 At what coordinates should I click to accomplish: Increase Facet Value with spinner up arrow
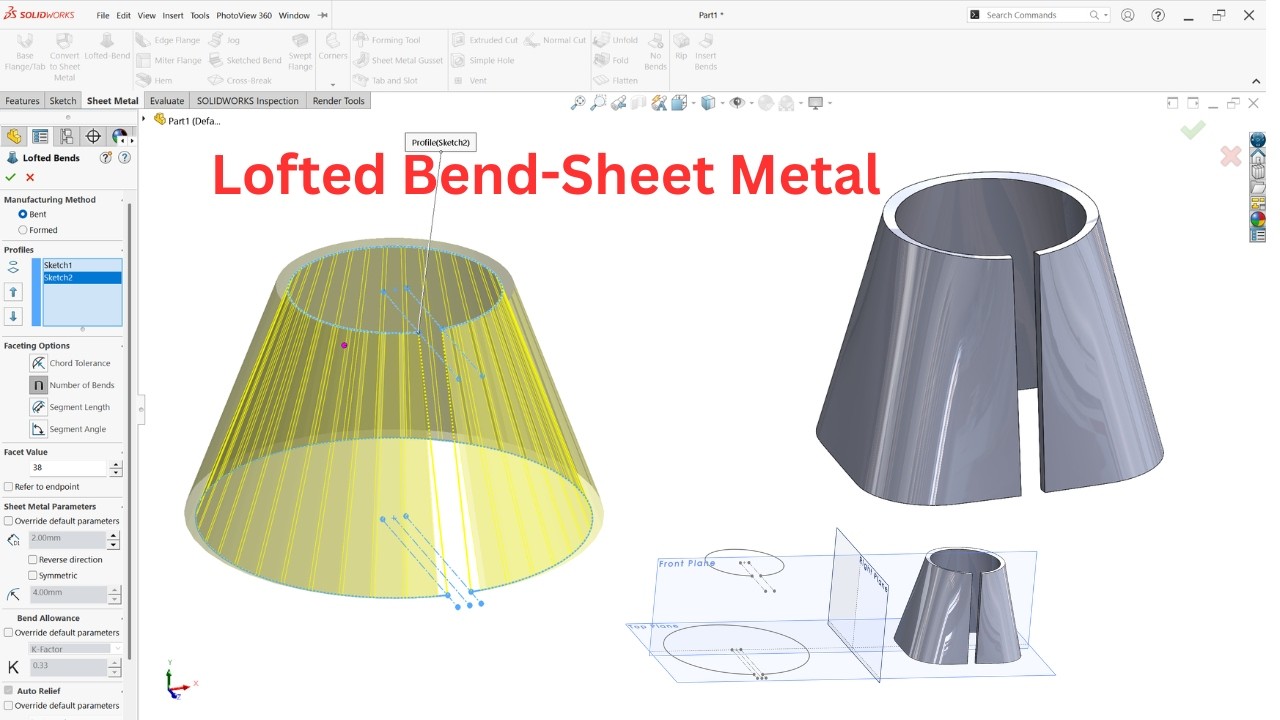(x=116, y=464)
